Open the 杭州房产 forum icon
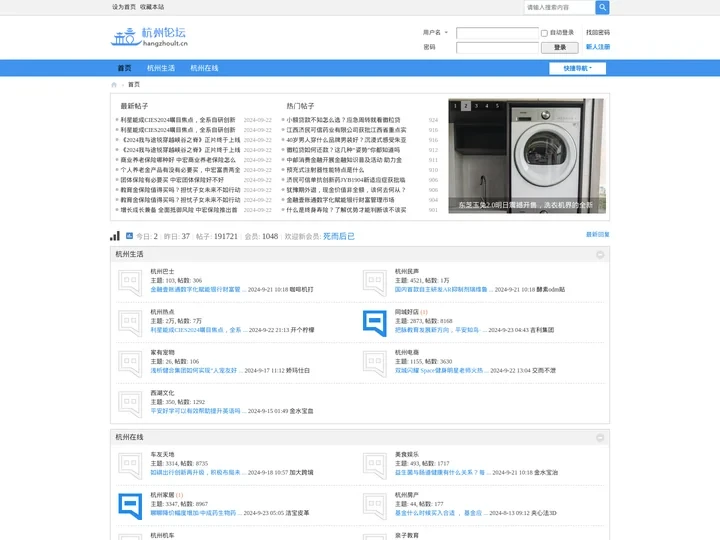 pos(374,506)
